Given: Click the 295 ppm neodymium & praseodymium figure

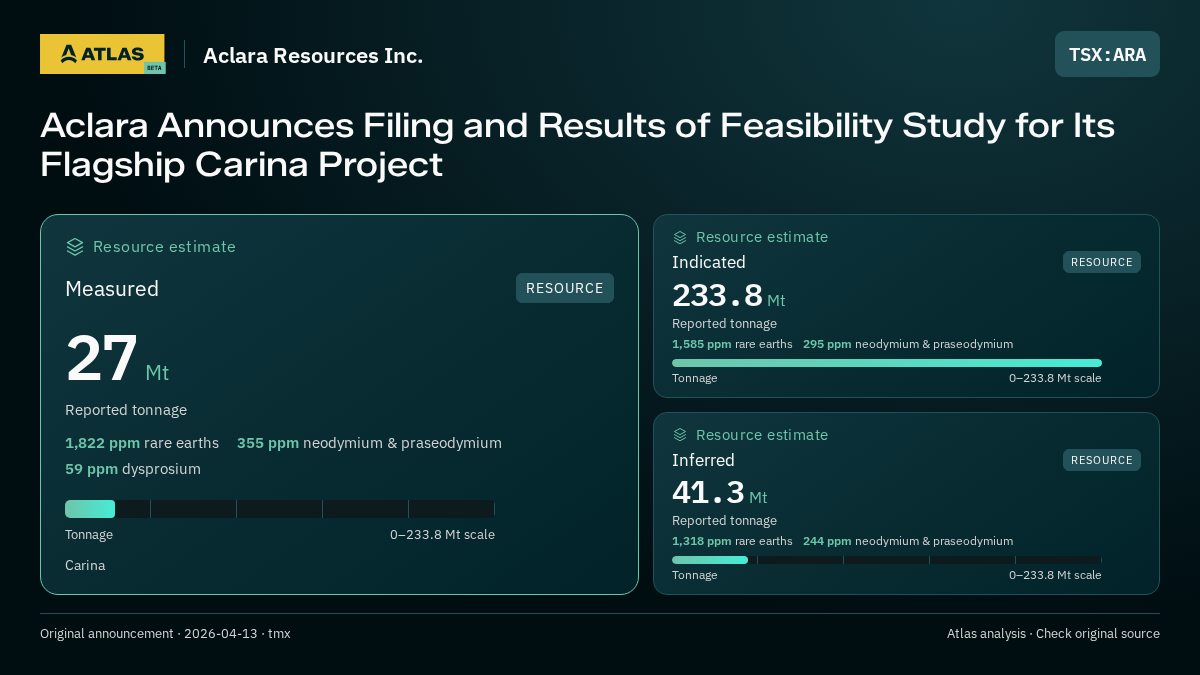Looking at the screenshot, I should (x=908, y=344).
